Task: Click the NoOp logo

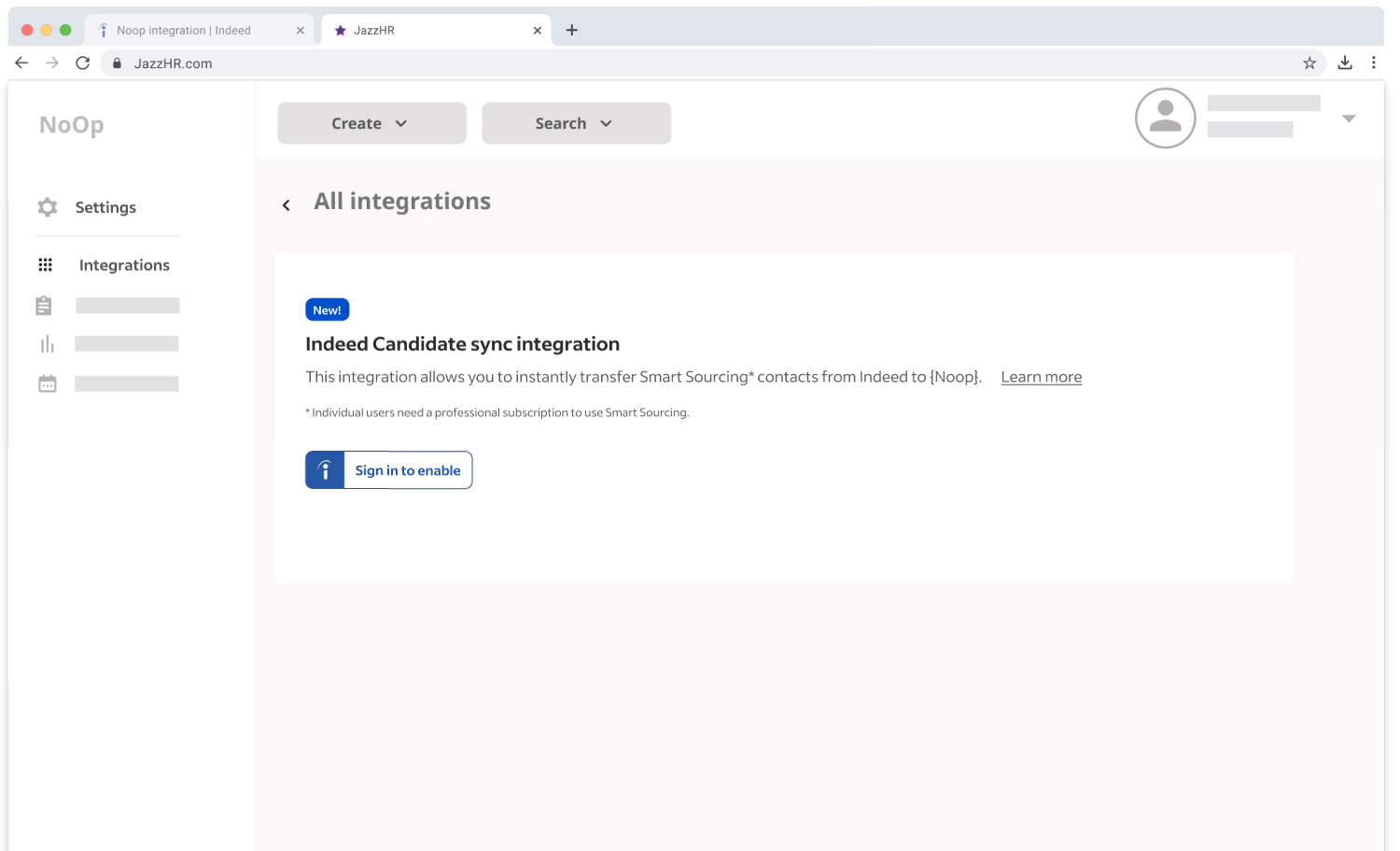Action: pyautogui.click(x=72, y=125)
